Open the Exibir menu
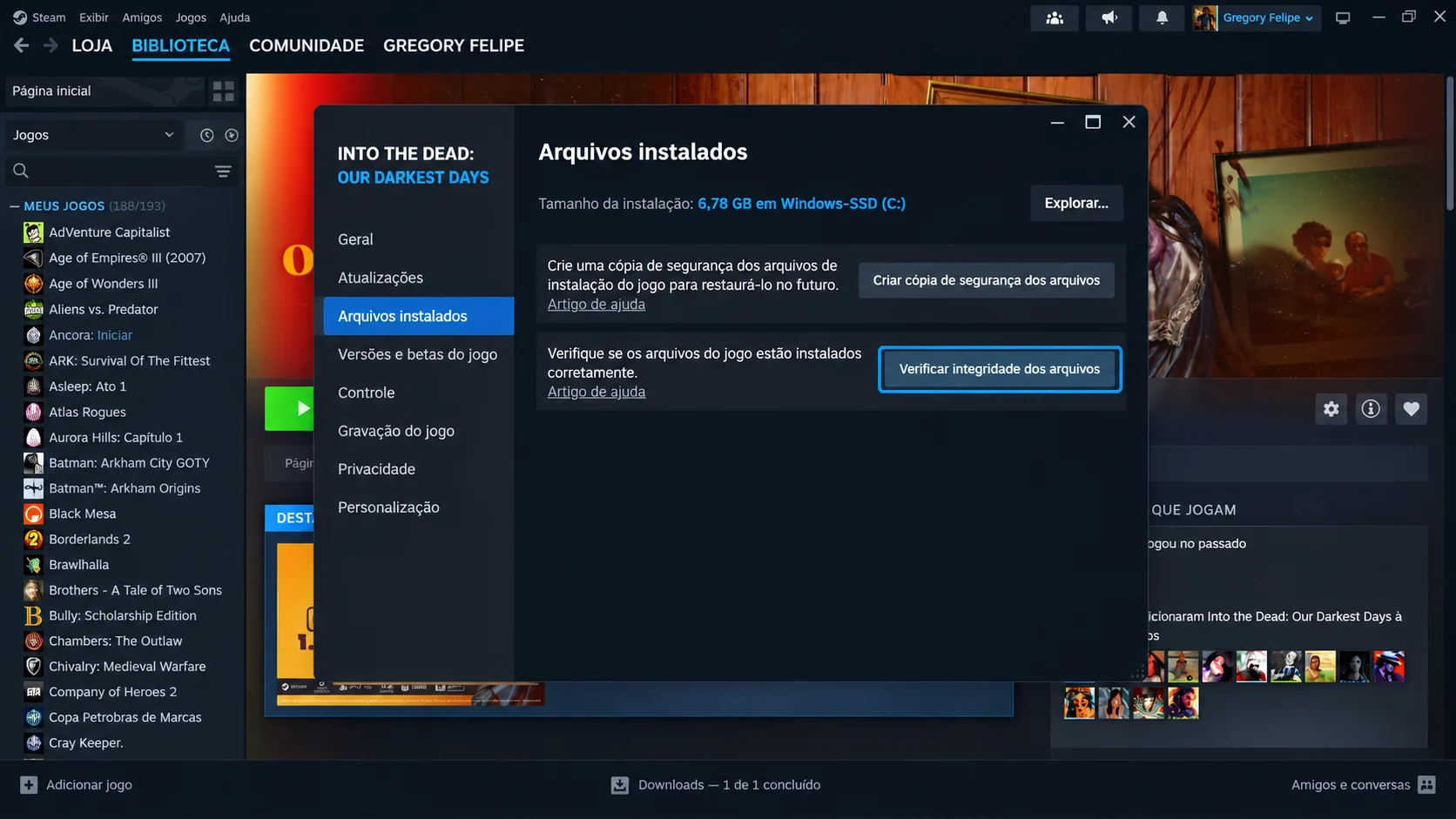 (94, 17)
